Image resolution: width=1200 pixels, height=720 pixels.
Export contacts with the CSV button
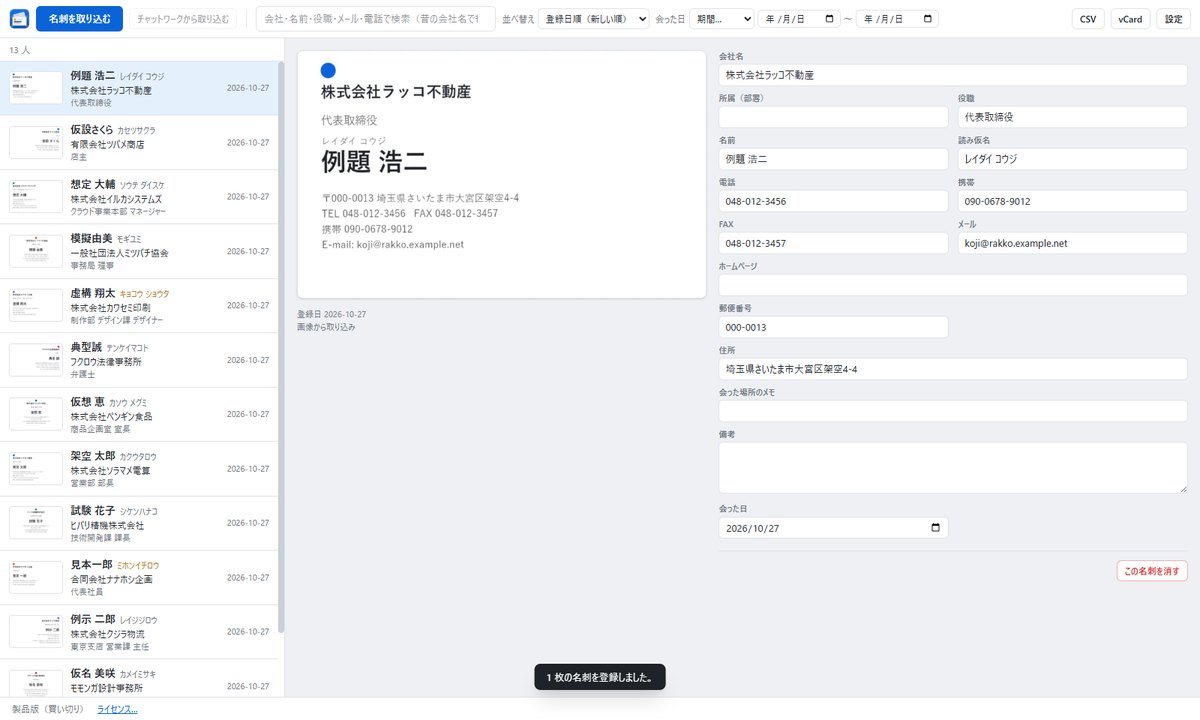point(1088,18)
